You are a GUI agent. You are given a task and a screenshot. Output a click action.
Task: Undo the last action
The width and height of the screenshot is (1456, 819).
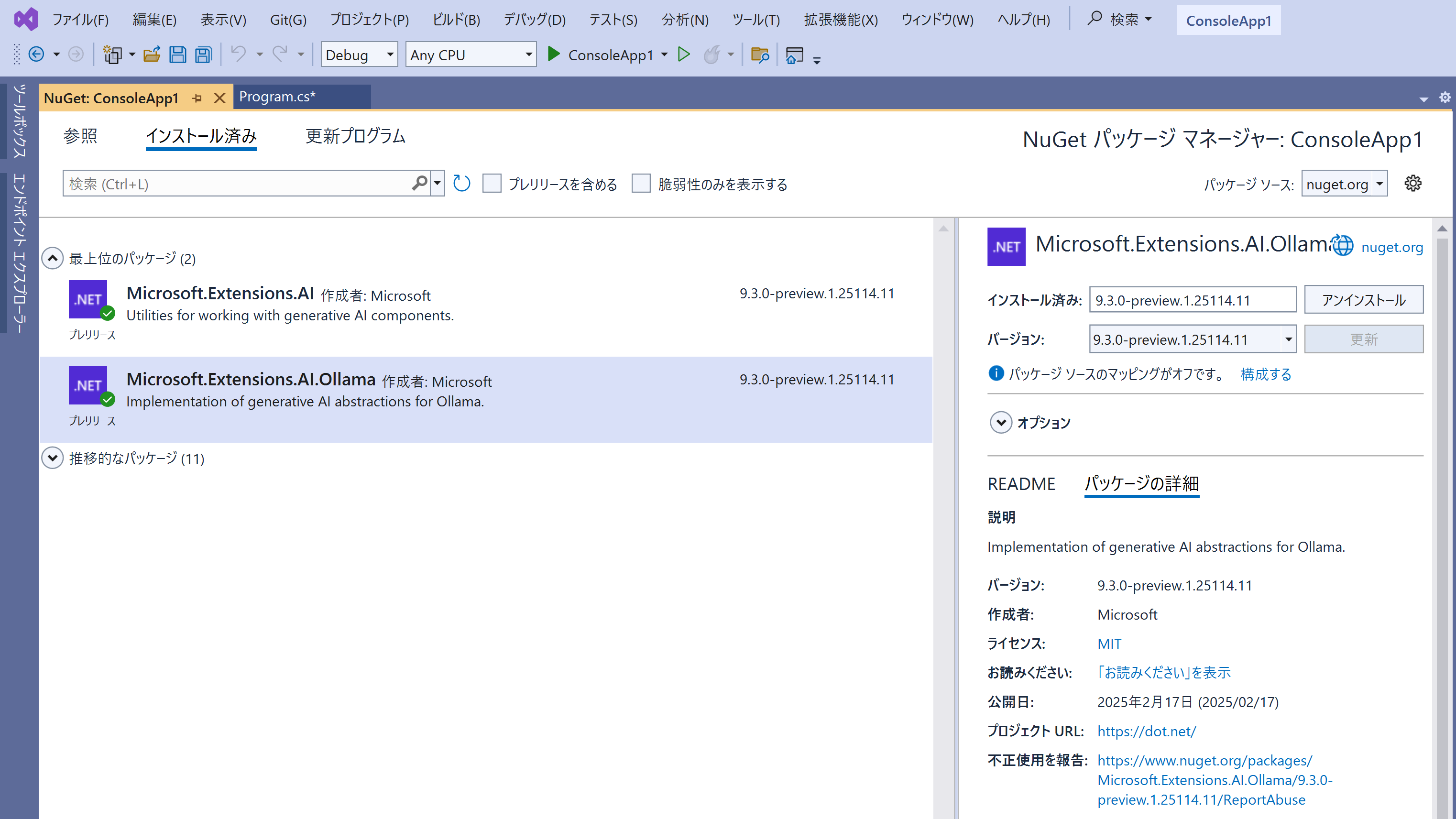click(239, 54)
